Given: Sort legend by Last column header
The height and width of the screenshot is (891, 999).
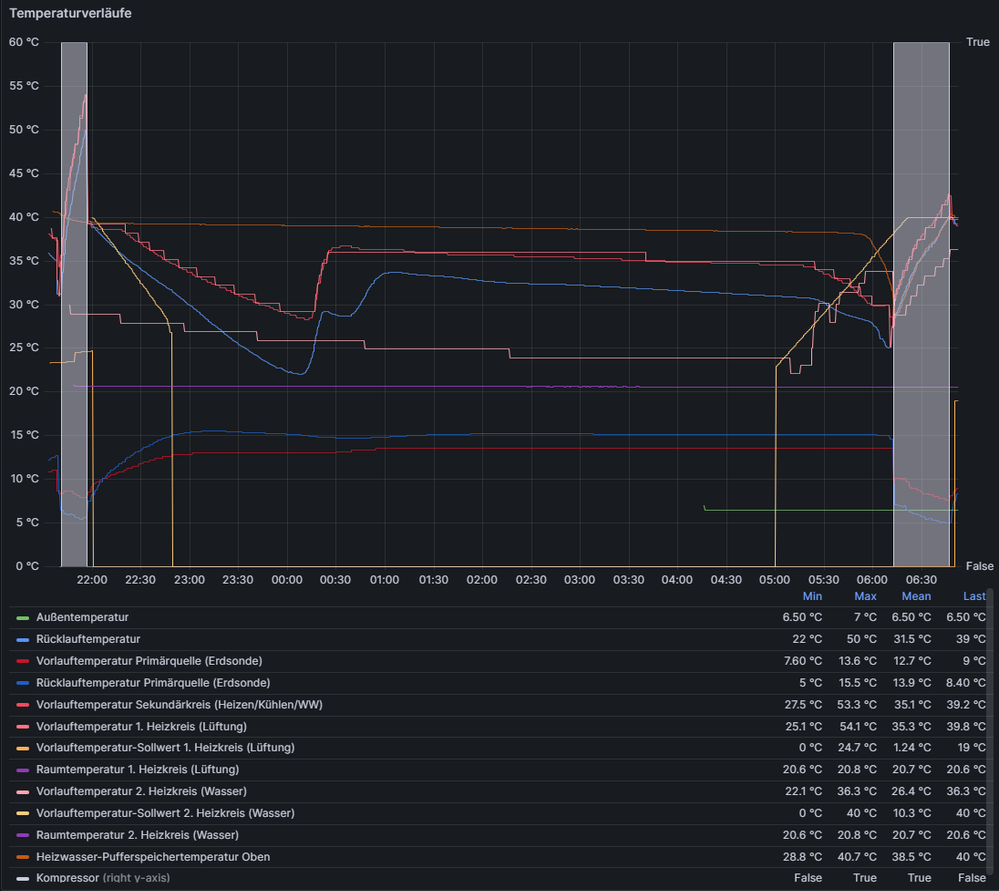Looking at the screenshot, I should [973, 596].
